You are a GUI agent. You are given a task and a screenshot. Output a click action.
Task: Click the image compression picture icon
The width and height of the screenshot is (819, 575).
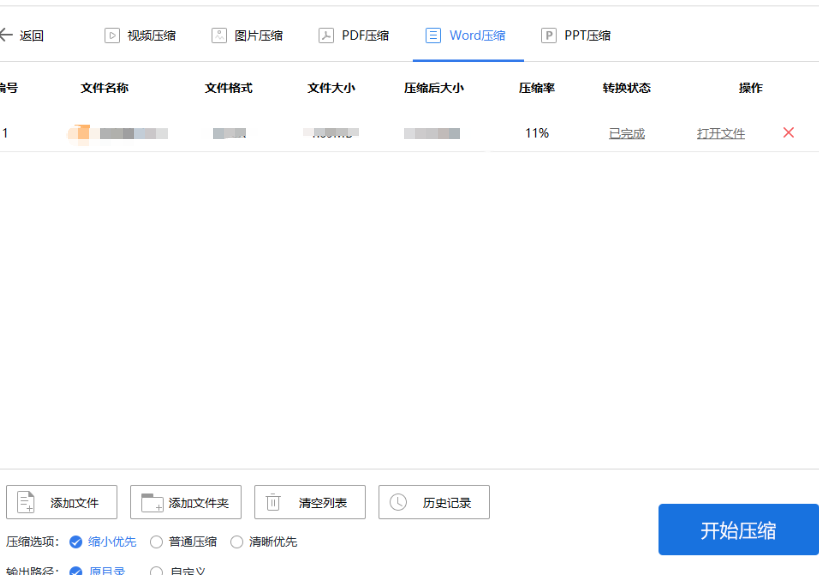[x=219, y=36]
